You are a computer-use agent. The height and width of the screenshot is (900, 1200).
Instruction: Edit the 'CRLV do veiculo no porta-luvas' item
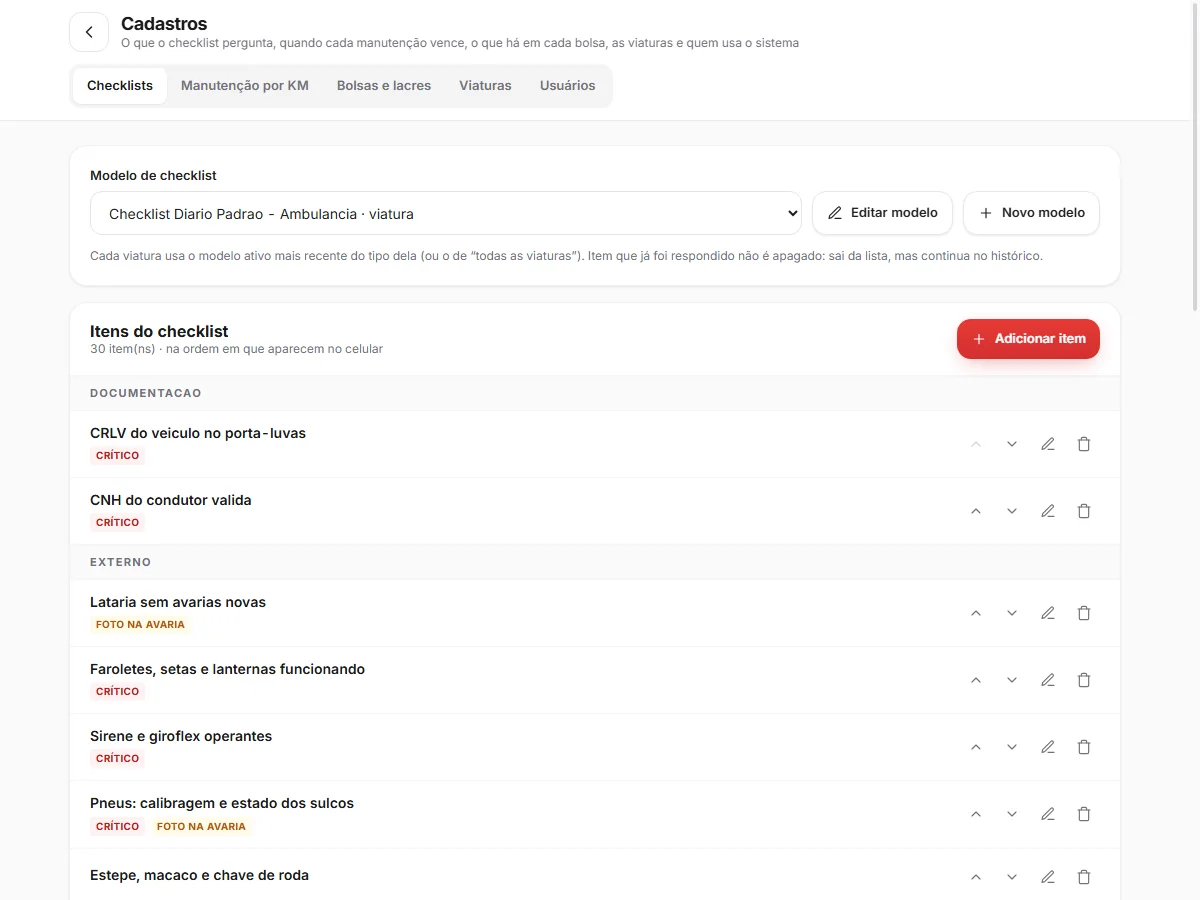[1048, 444]
